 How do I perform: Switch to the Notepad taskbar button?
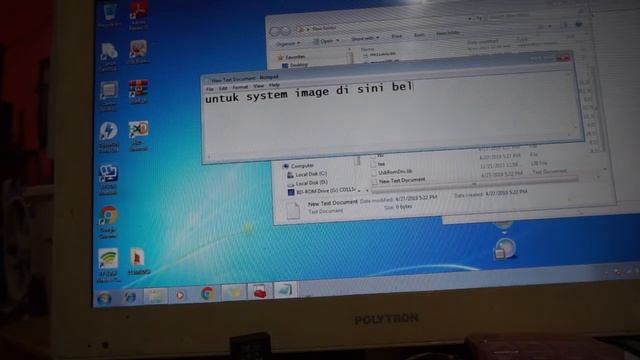click(x=284, y=290)
